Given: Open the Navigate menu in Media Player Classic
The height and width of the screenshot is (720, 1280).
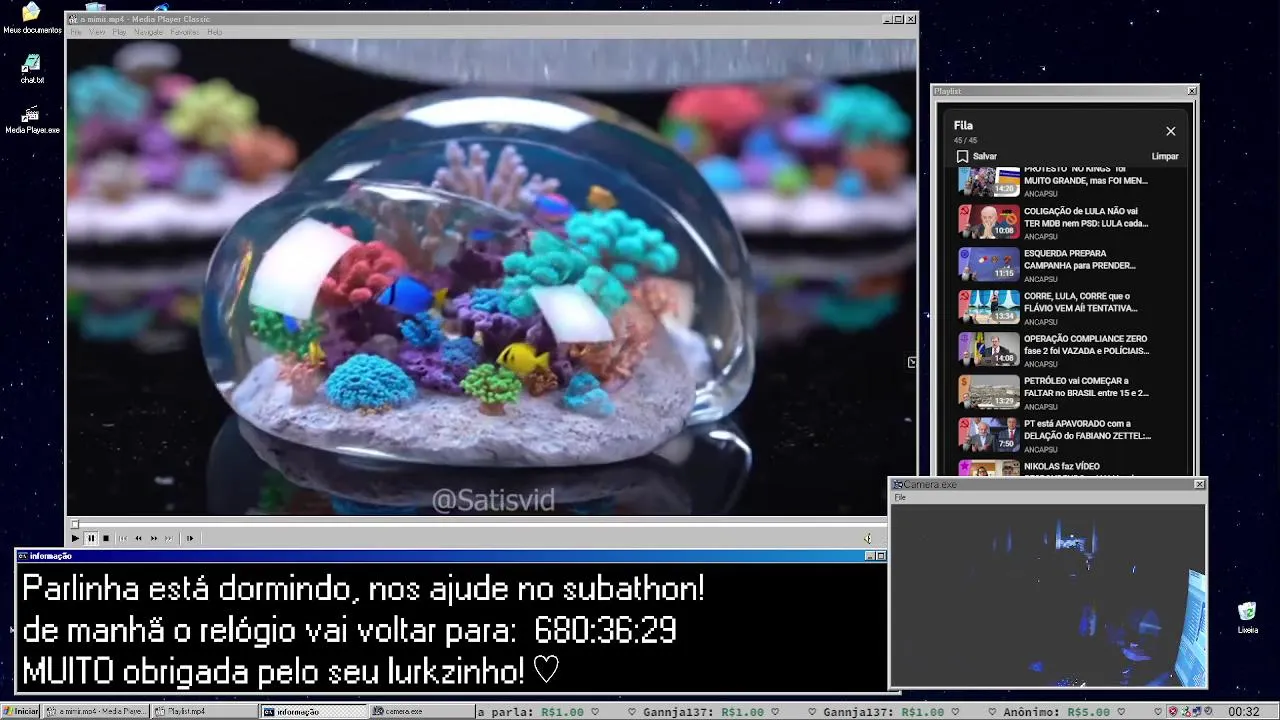Looking at the screenshot, I should 148,32.
